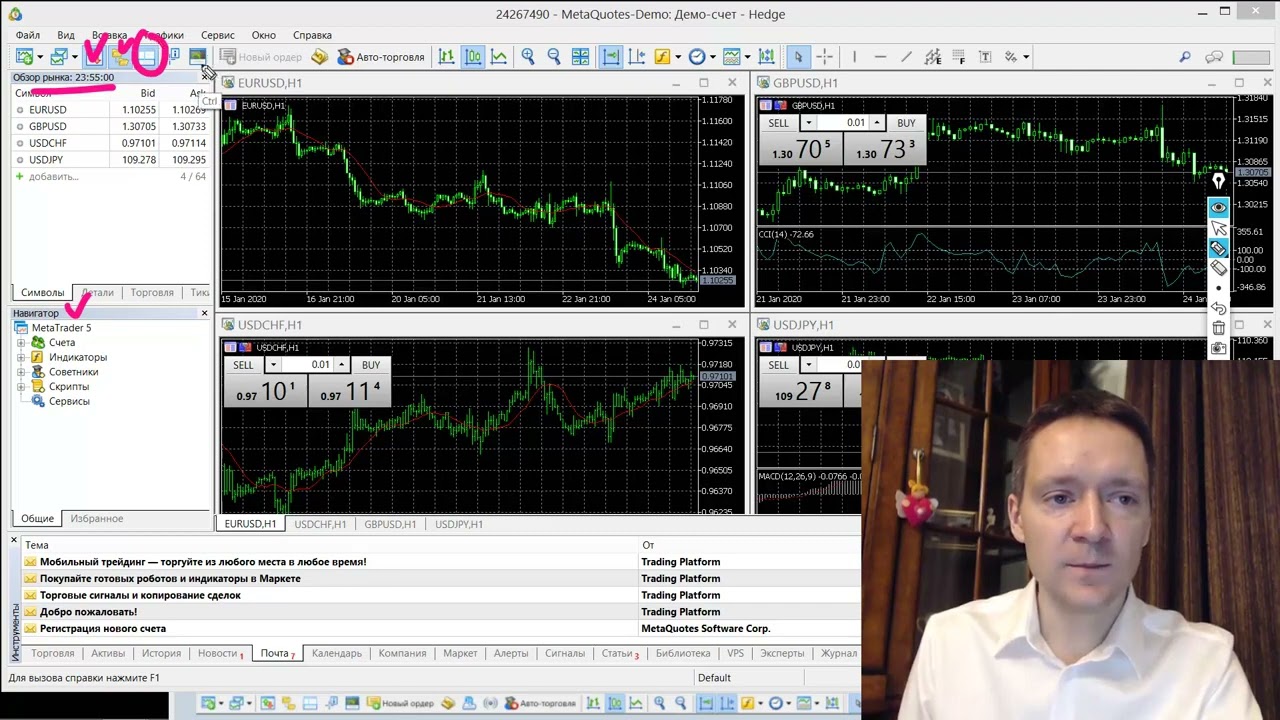This screenshot has height=720, width=1280.
Task: Open MetaEditor with the gold book icon
Action: pyautogui.click(x=319, y=57)
